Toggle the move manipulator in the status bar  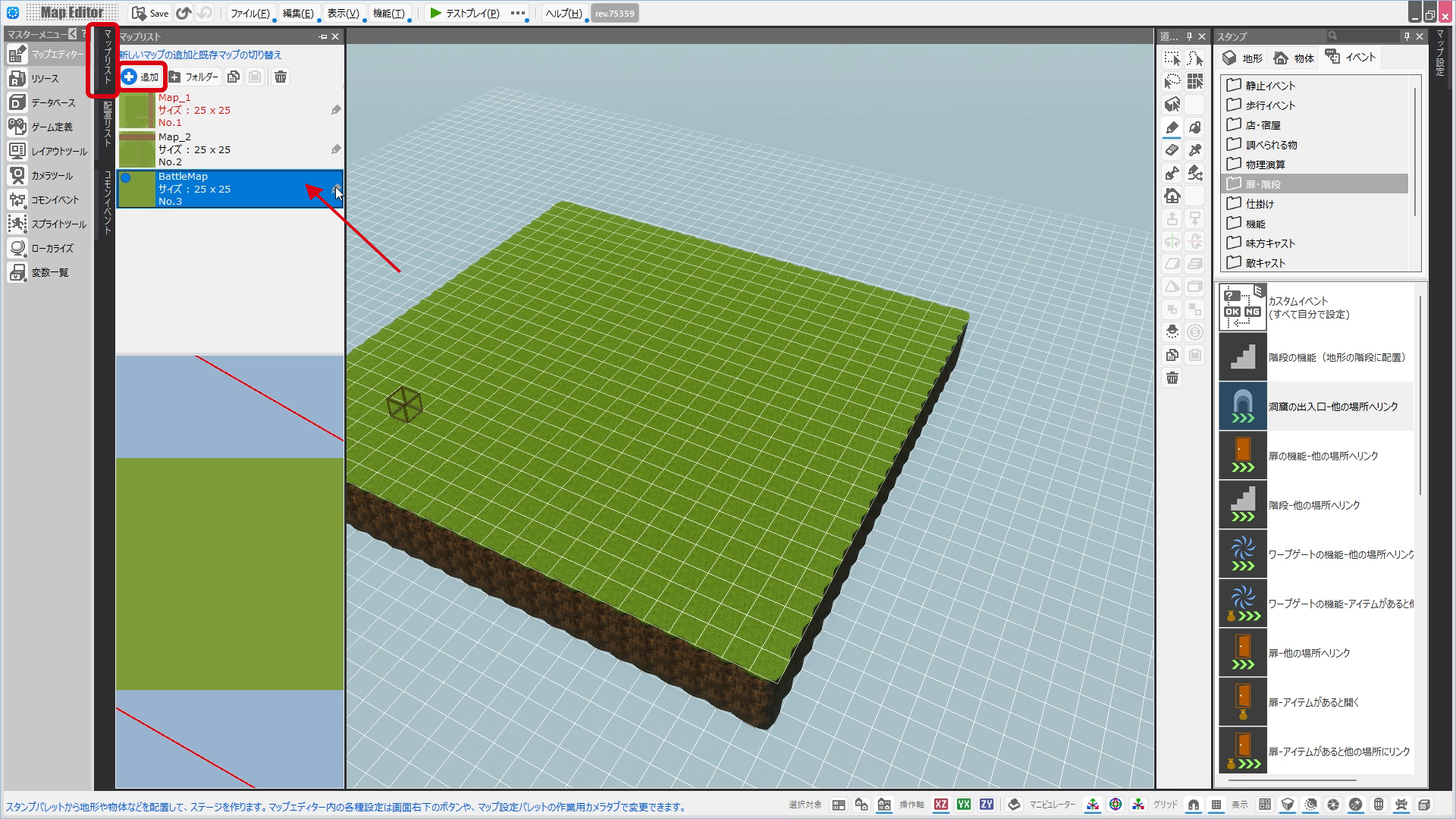[x=1093, y=805]
